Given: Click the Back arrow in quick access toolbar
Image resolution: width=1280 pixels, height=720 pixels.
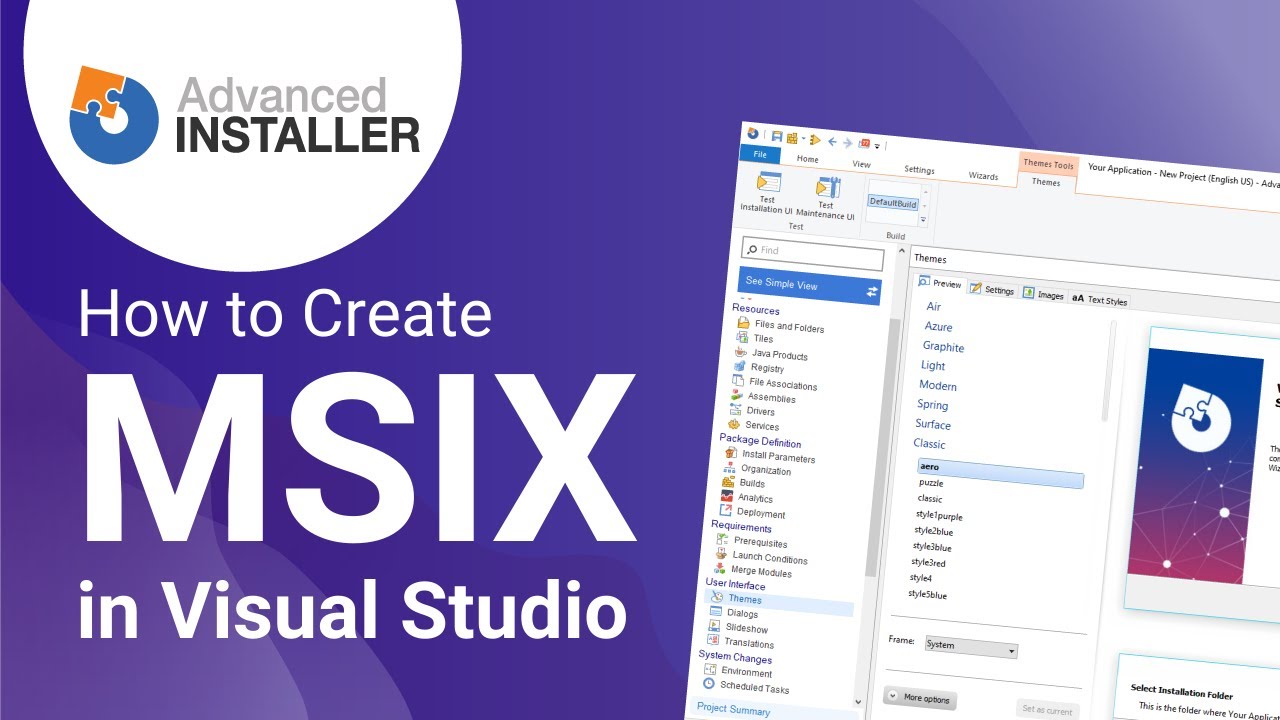Looking at the screenshot, I should [x=832, y=142].
